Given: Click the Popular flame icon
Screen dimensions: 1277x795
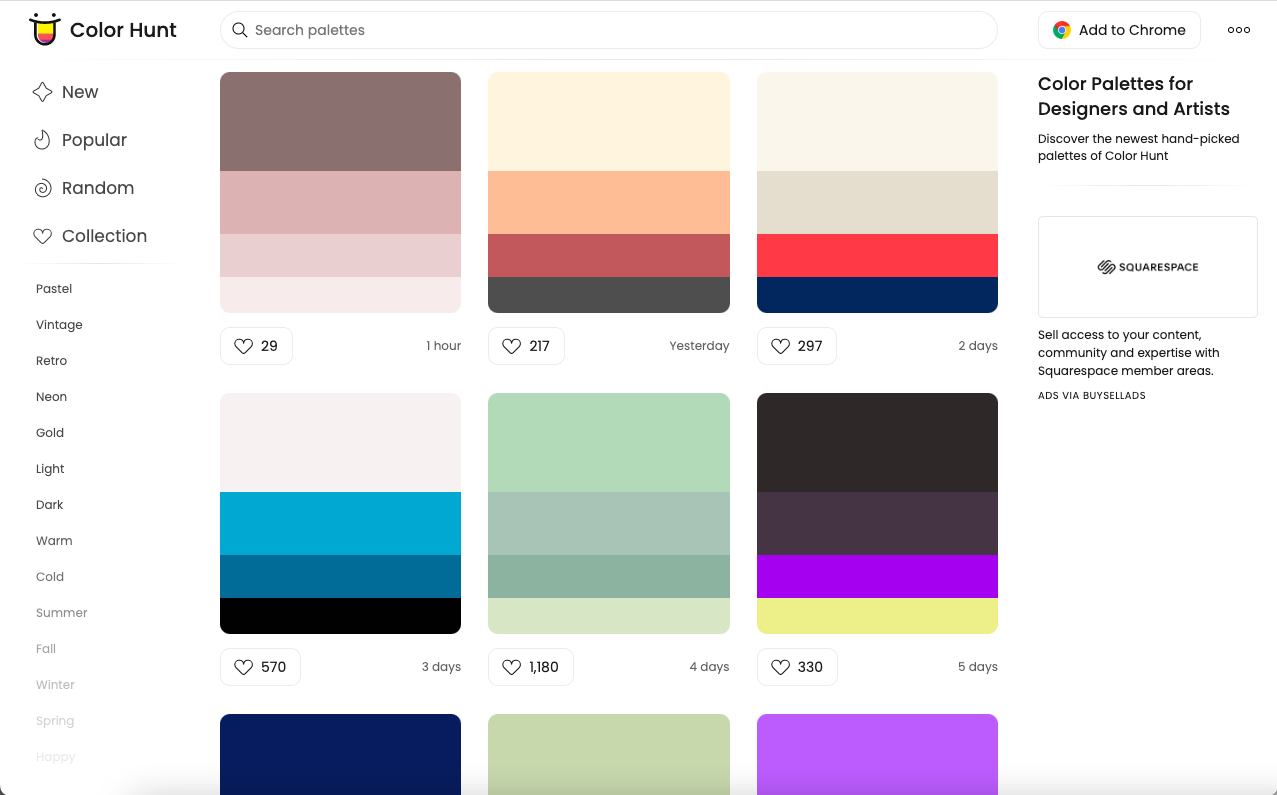Looking at the screenshot, I should point(42,140).
